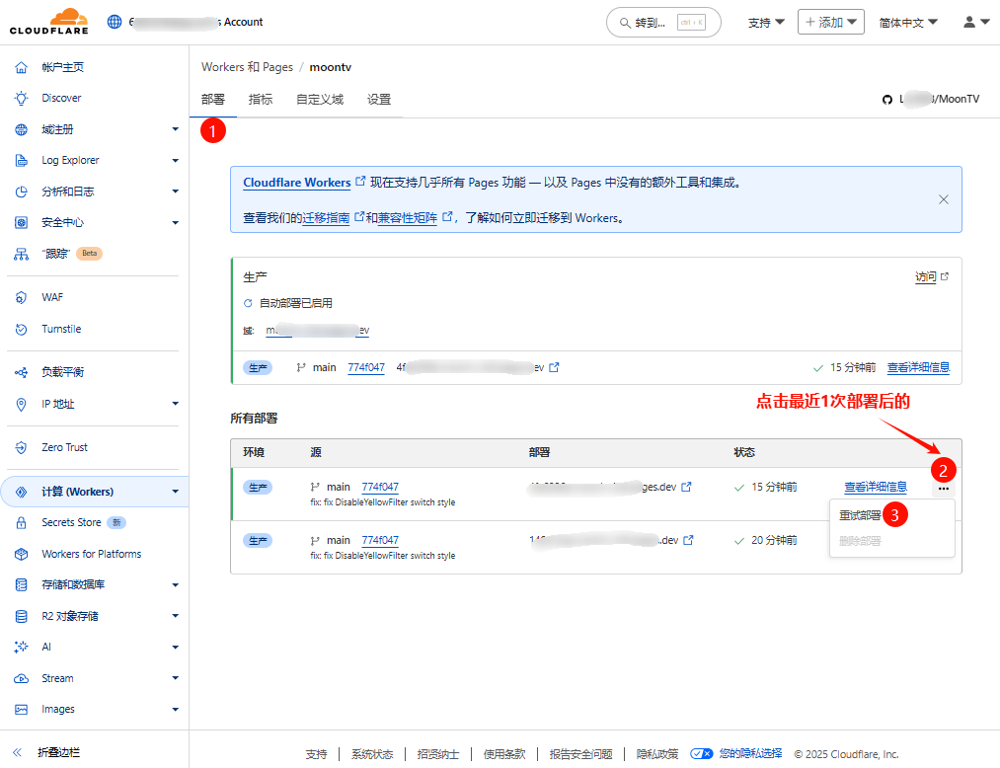Viewport: 1000px width, 768px height.
Task: Toggle the privacy choices switch in footer
Action: (x=702, y=753)
